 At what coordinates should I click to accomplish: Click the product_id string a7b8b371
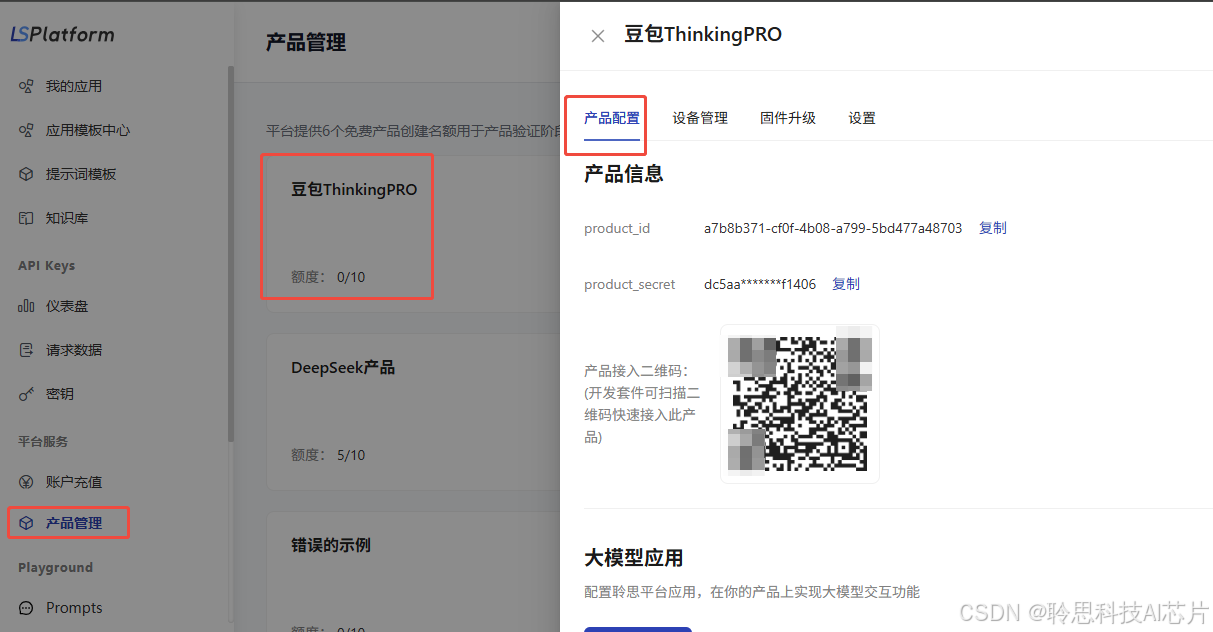833,228
